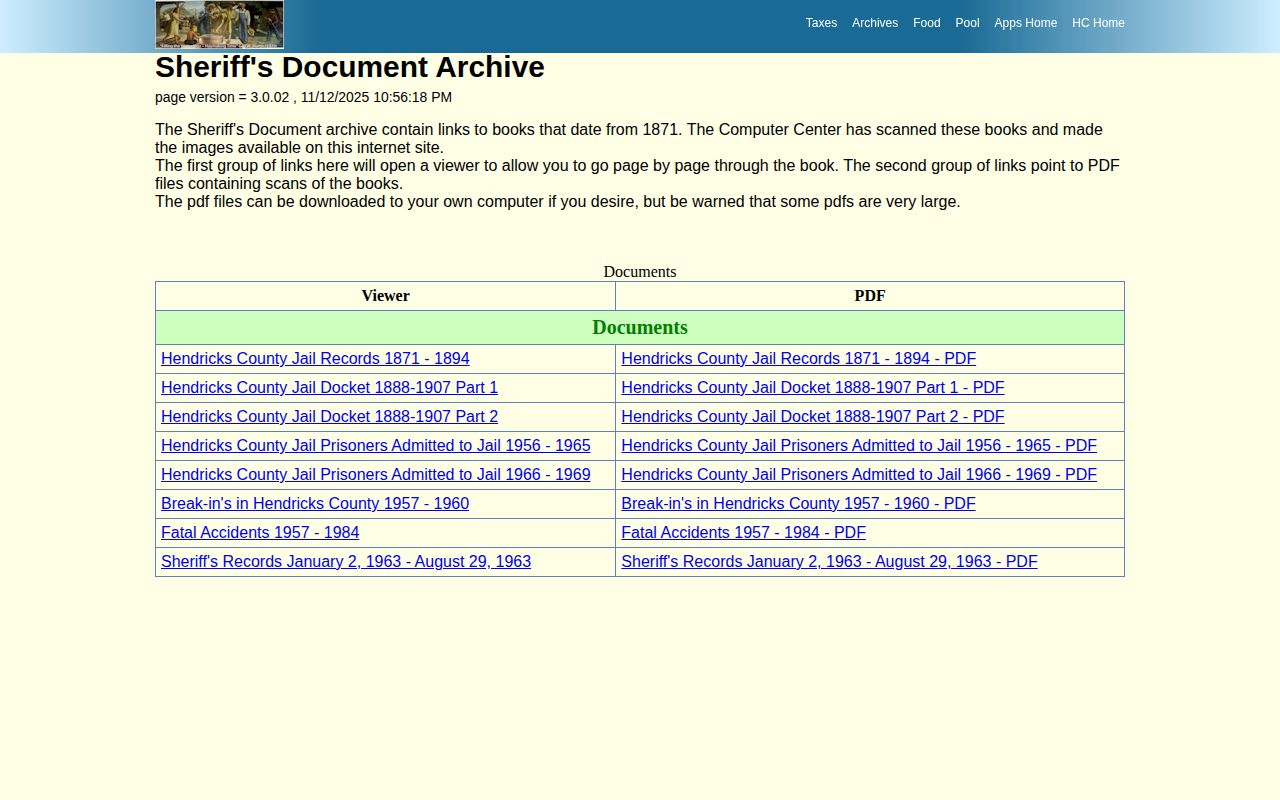The width and height of the screenshot is (1280, 800).
Task: Download Prisoners Admitted 1966 - 1969 - PDF
Action: pos(859,474)
